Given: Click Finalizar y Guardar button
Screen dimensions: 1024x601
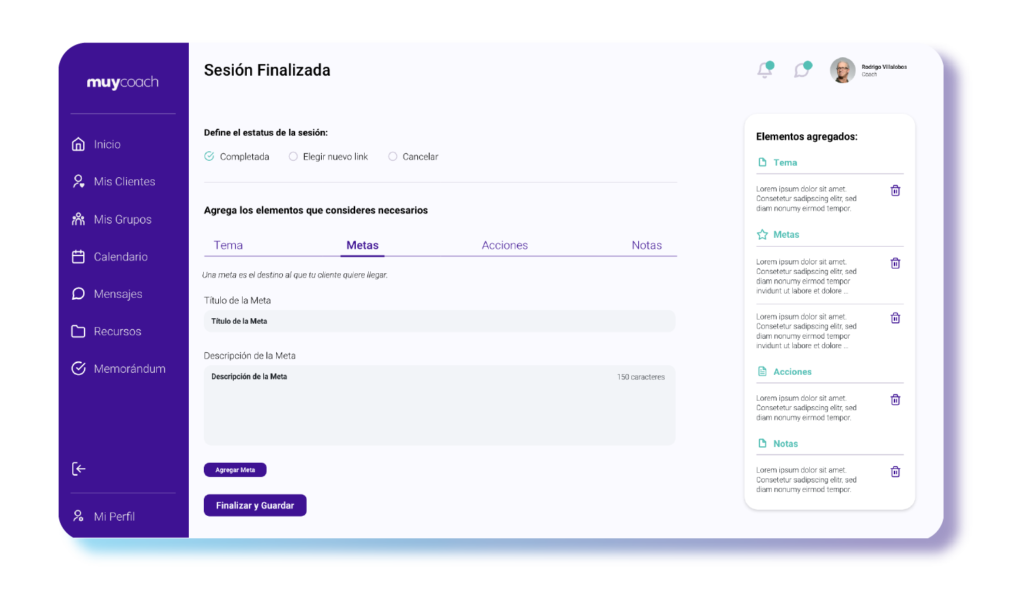Looking at the screenshot, I should [255, 506].
